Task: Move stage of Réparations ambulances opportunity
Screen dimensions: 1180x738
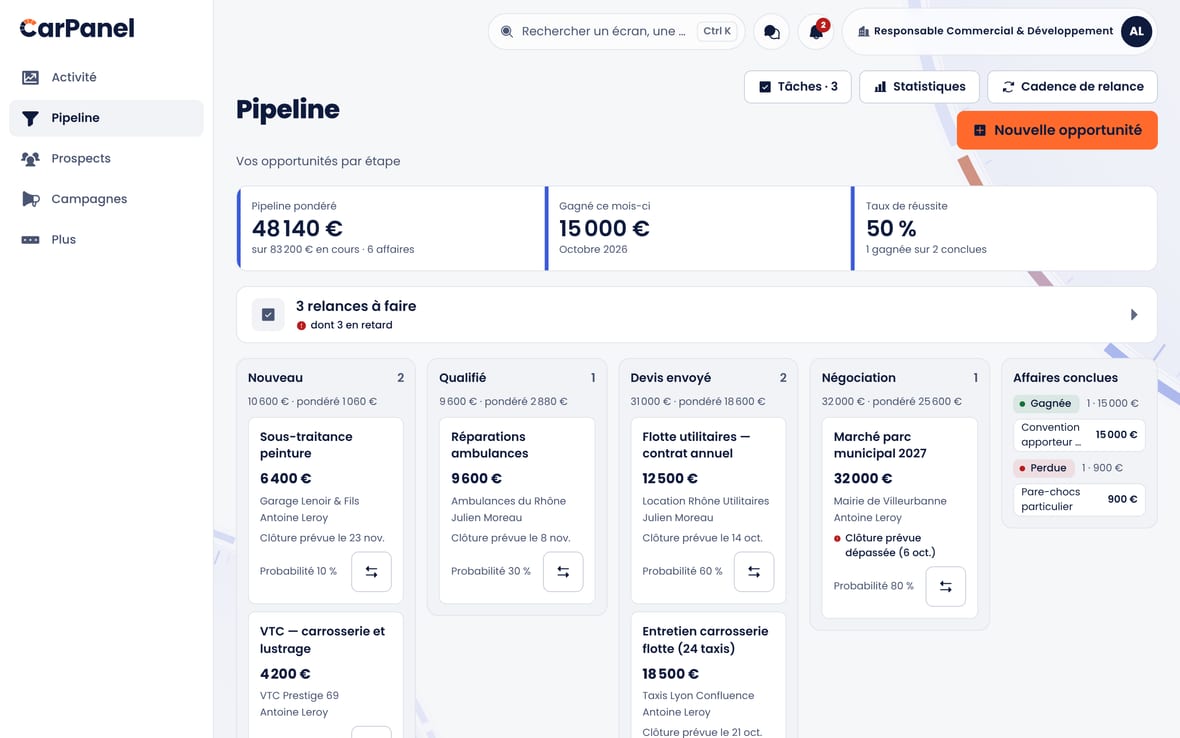Action: click(x=563, y=572)
